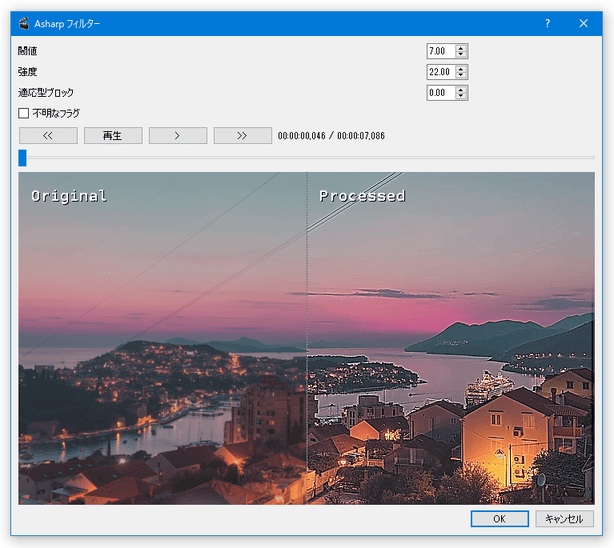
Task: Click the Asharp filter clapperboard title icon
Action: pos(24,24)
